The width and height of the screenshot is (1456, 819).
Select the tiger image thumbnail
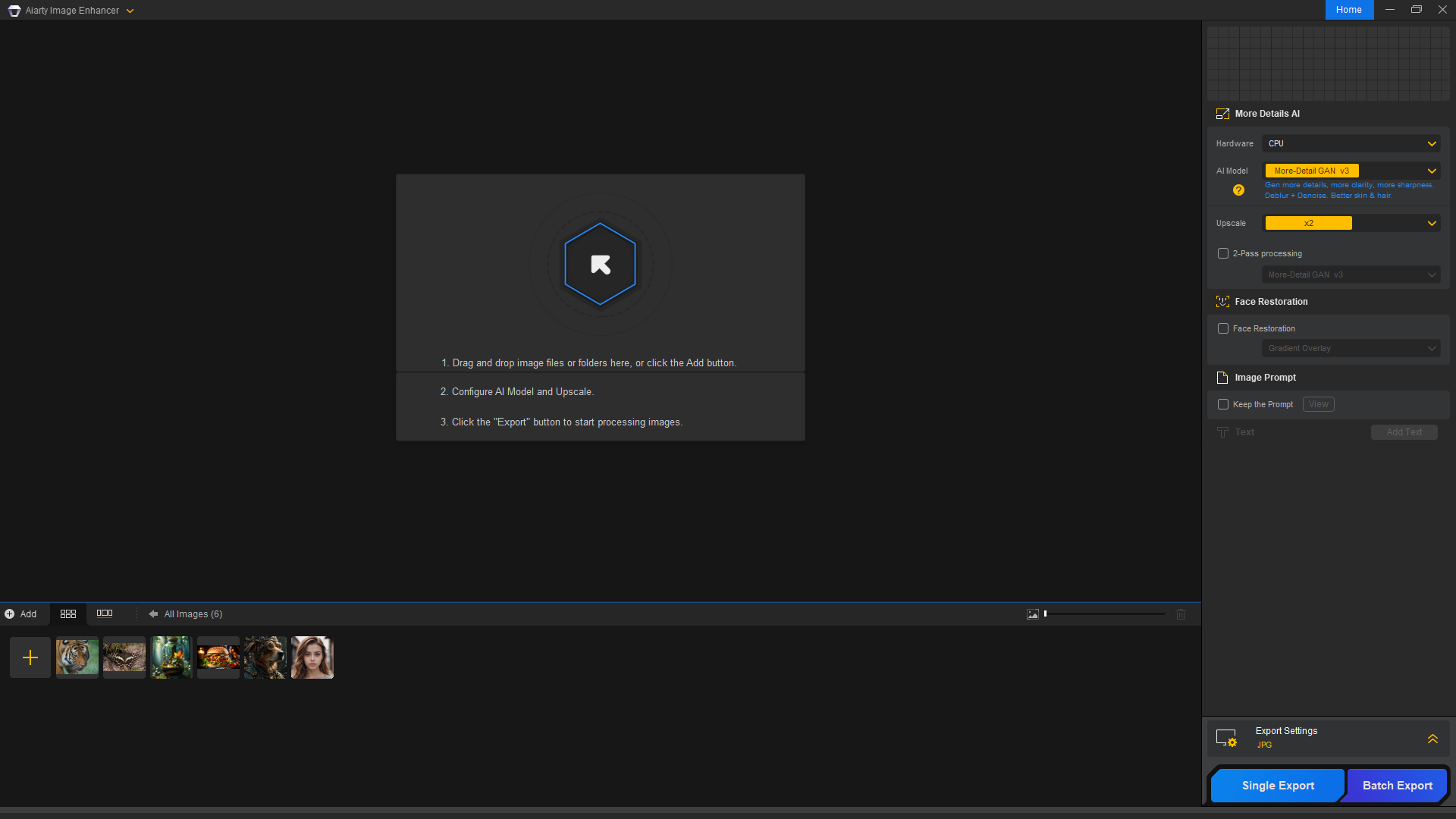(x=77, y=657)
